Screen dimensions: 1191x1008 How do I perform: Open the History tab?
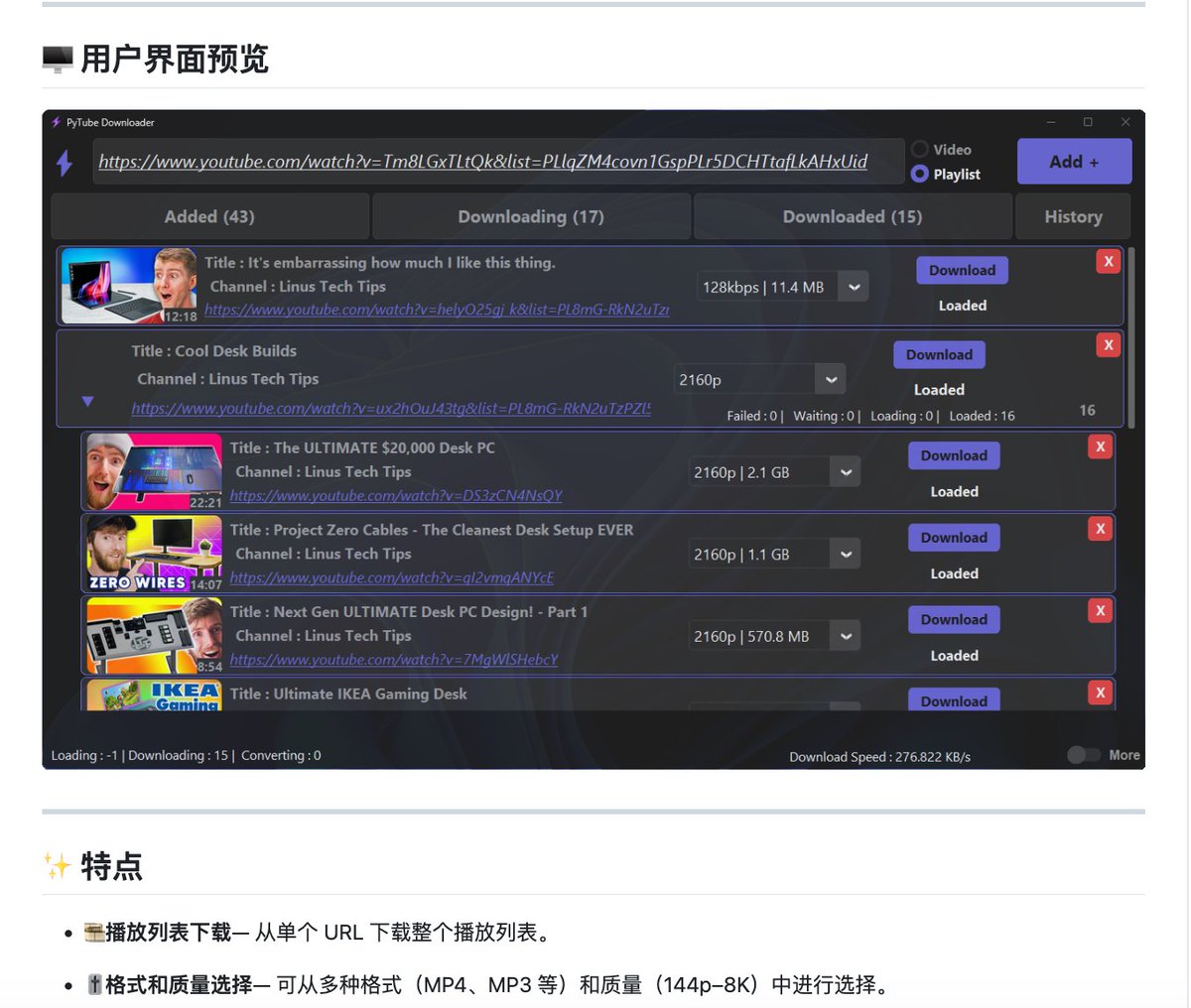pos(1073,216)
